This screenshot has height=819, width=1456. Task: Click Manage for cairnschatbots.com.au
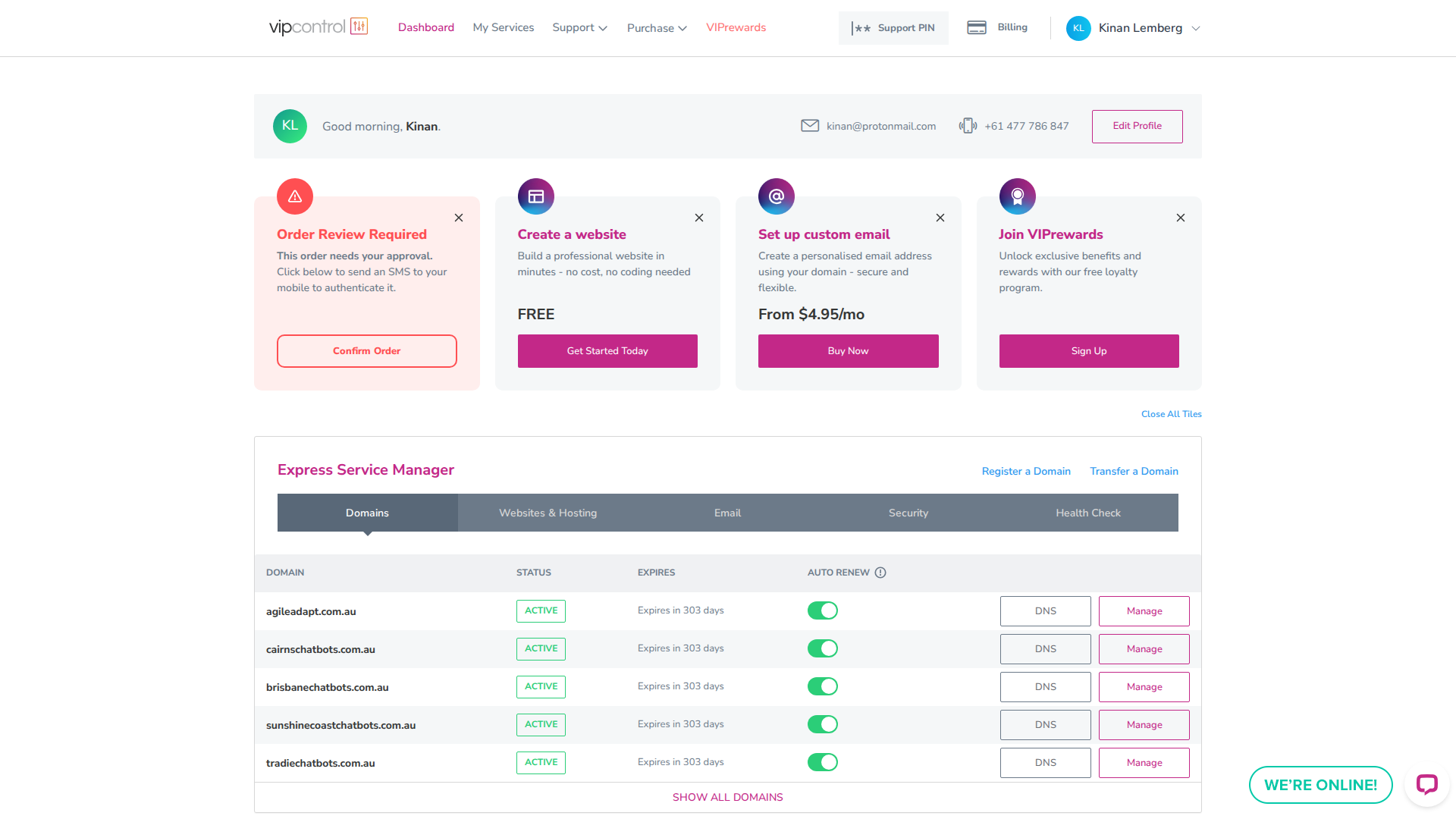(1144, 649)
